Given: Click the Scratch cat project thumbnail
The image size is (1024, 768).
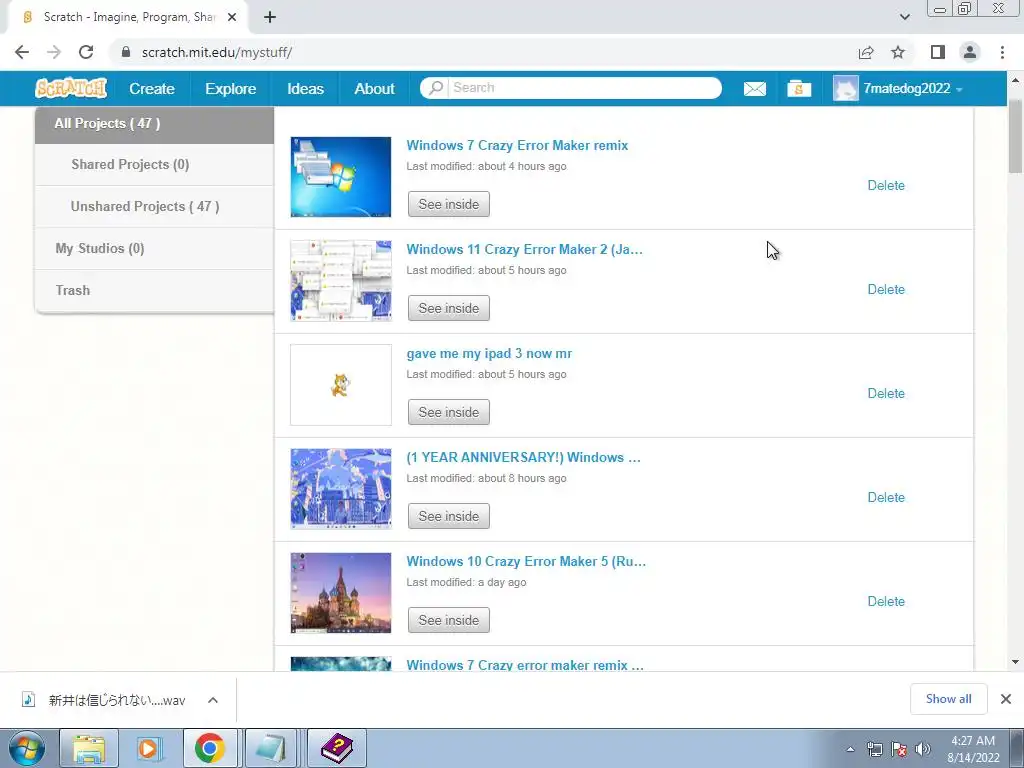Looking at the screenshot, I should 341,385.
